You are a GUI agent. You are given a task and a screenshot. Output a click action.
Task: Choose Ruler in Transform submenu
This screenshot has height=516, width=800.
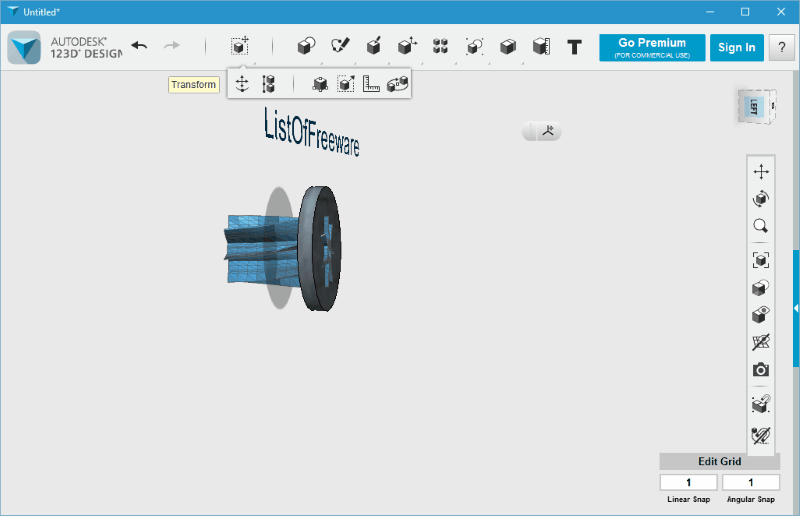tap(371, 84)
